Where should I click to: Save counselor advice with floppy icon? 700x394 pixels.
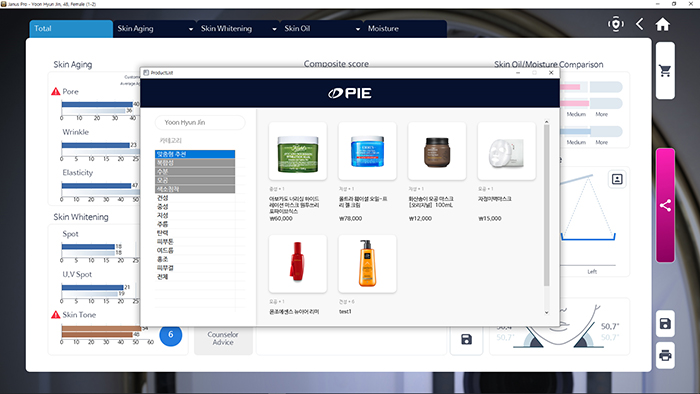point(466,340)
